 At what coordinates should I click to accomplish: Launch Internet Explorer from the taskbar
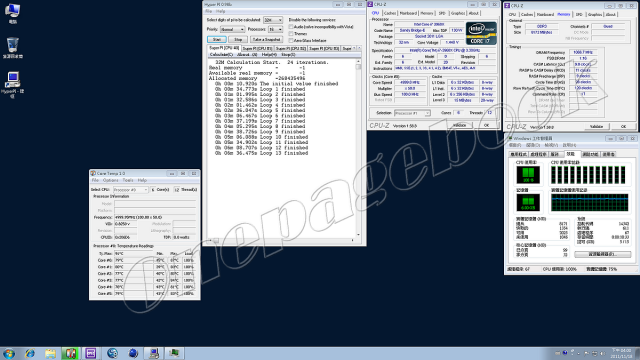click(x=30, y=353)
